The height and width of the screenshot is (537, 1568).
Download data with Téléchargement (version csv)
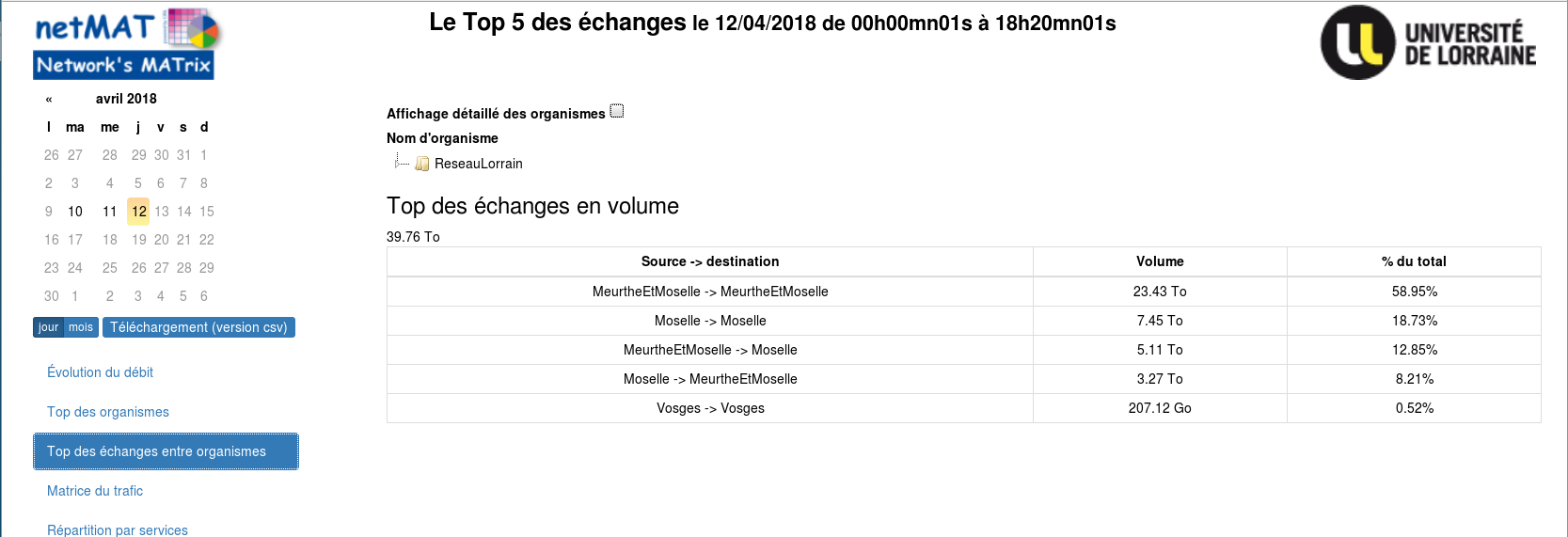coord(198,327)
